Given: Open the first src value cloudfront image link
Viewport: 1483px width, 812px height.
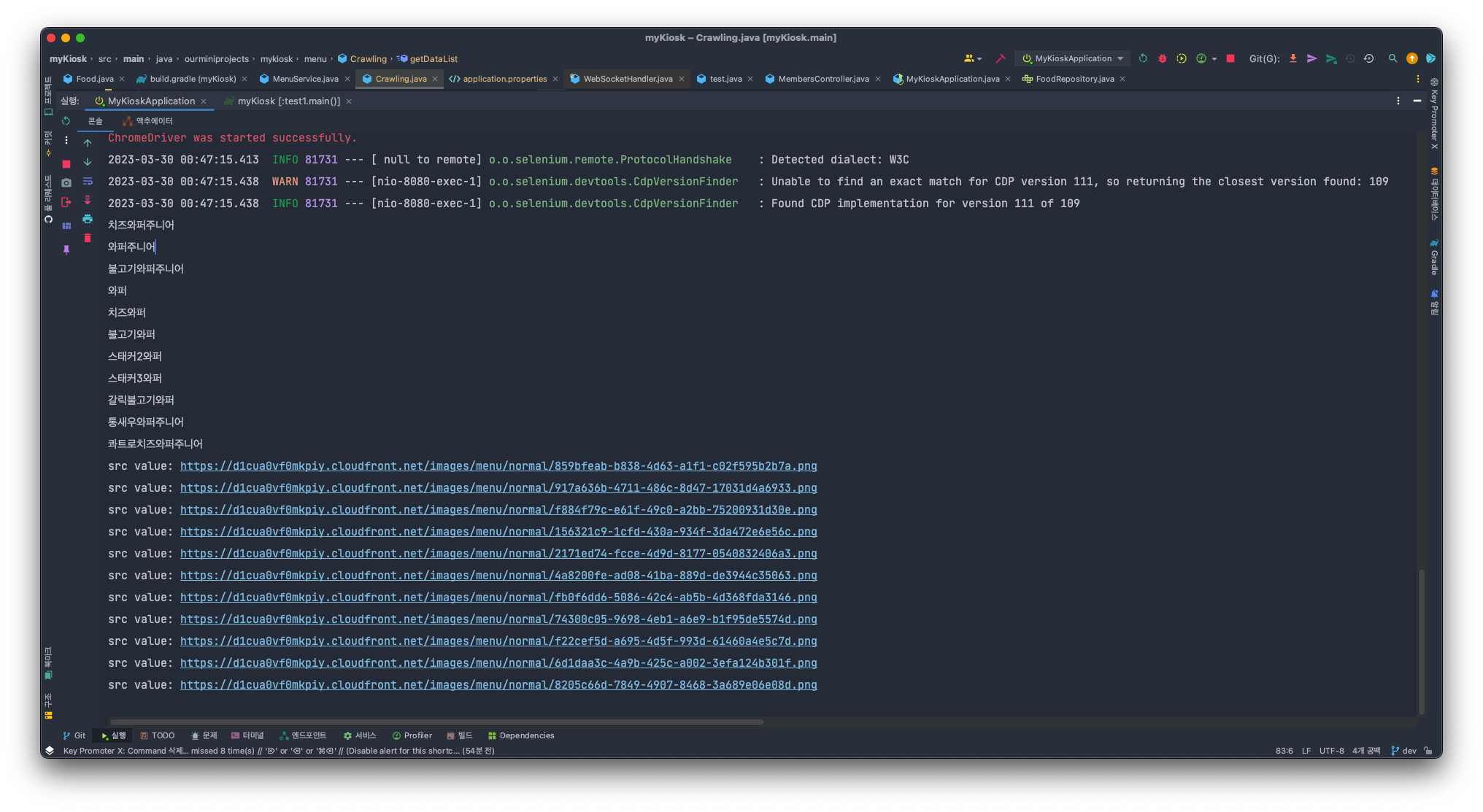Looking at the screenshot, I should click(x=498, y=466).
